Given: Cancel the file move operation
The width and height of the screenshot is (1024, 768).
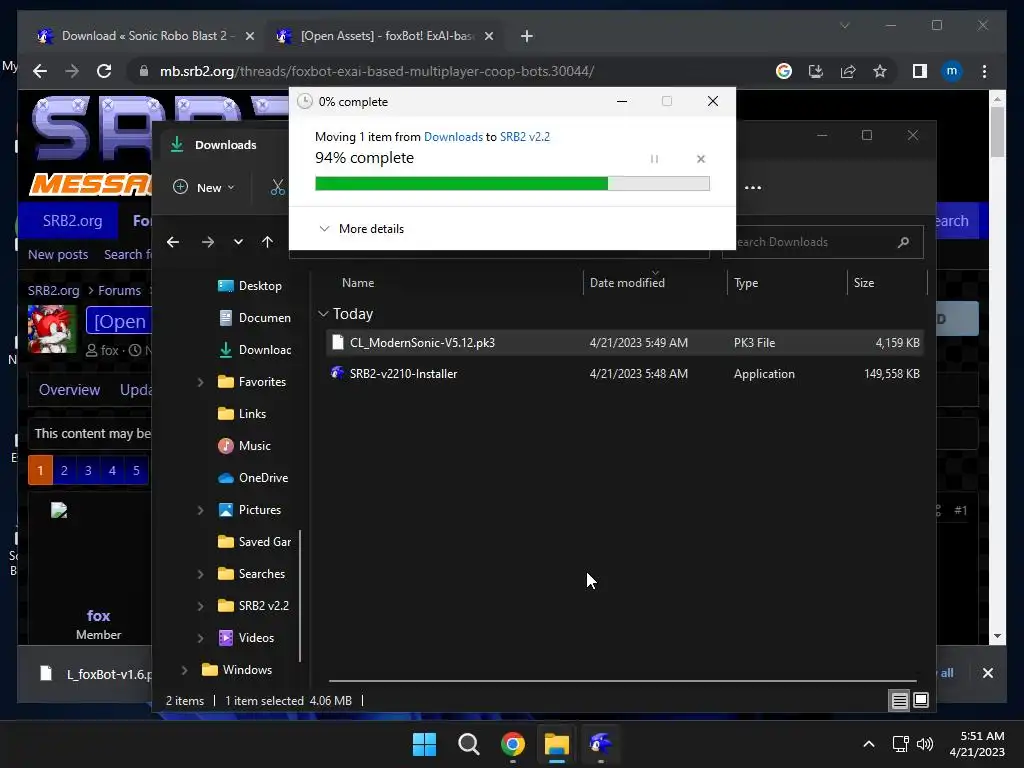Looking at the screenshot, I should pyautogui.click(x=701, y=159).
